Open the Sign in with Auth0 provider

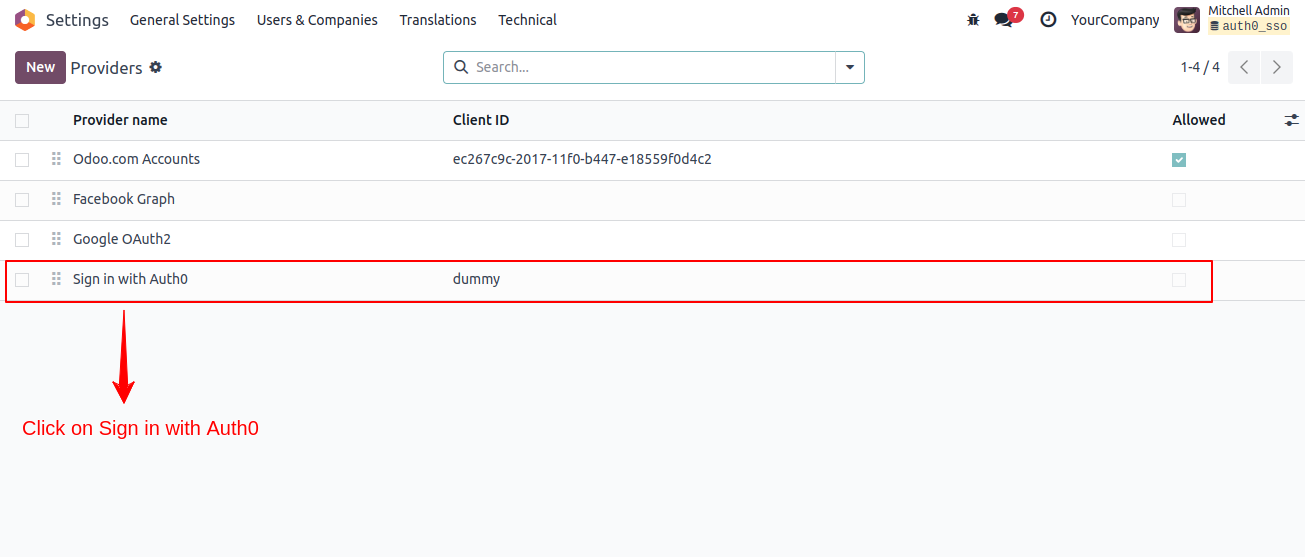tap(130, 280)
